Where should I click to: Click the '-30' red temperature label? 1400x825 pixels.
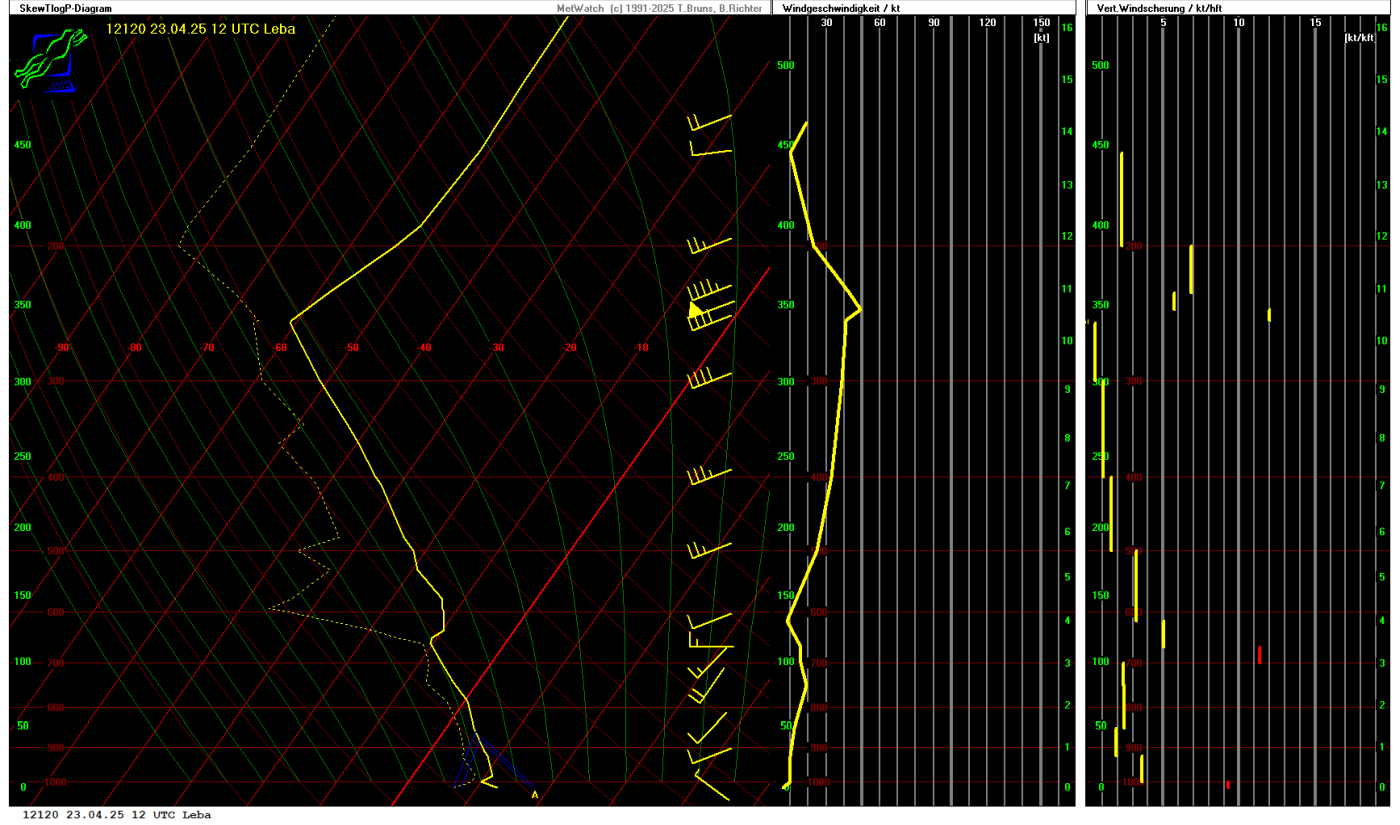(497, 348)
